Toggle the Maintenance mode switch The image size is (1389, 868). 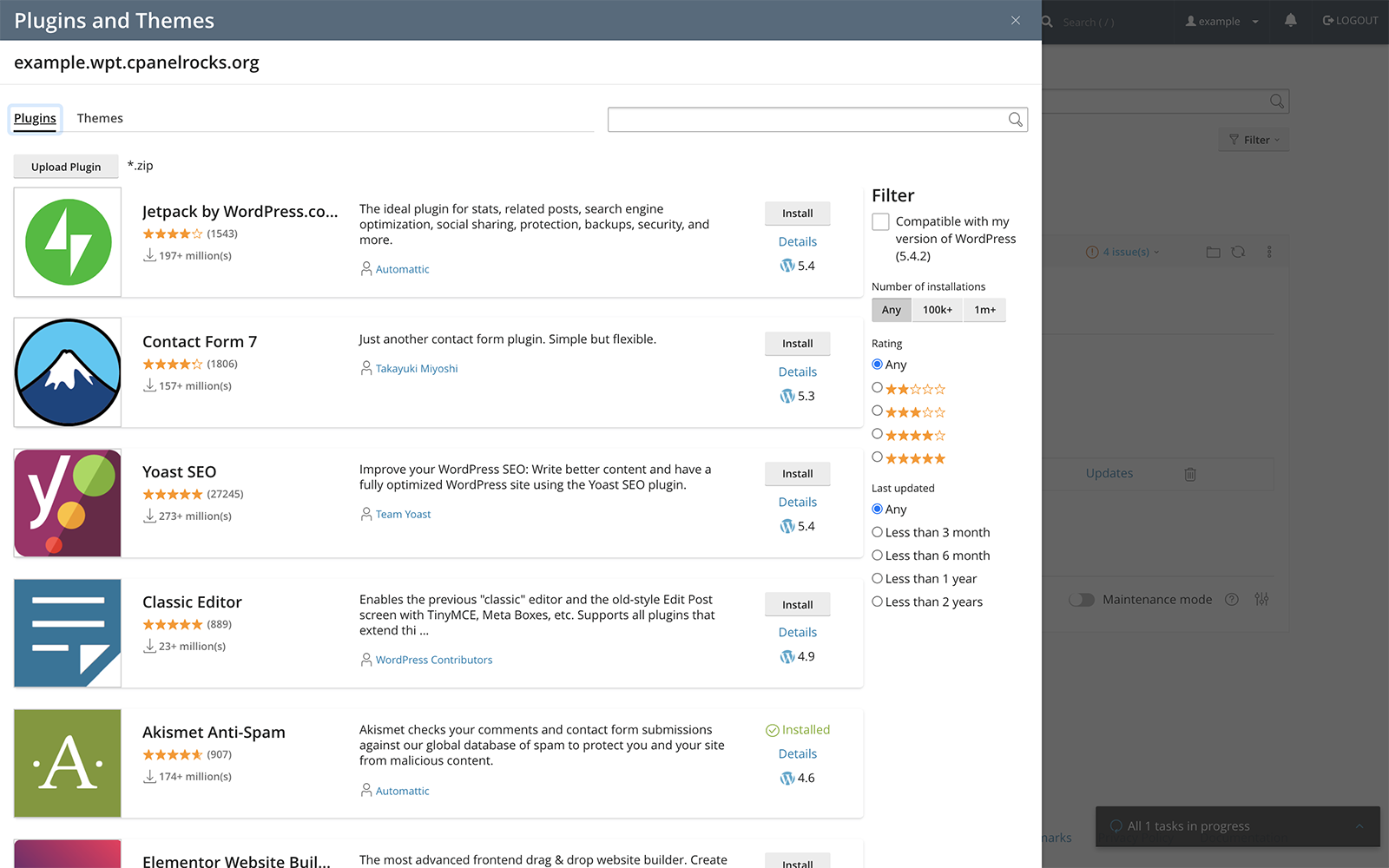coord(1082,600)
